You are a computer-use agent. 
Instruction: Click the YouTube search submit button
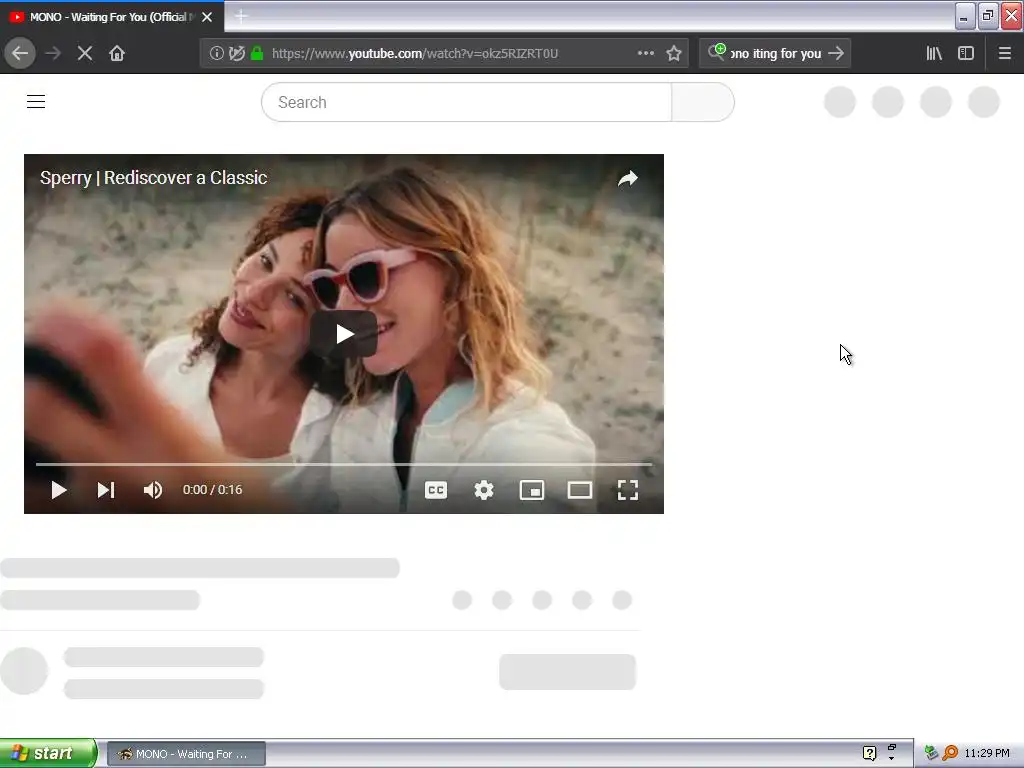tap(703, 102)
